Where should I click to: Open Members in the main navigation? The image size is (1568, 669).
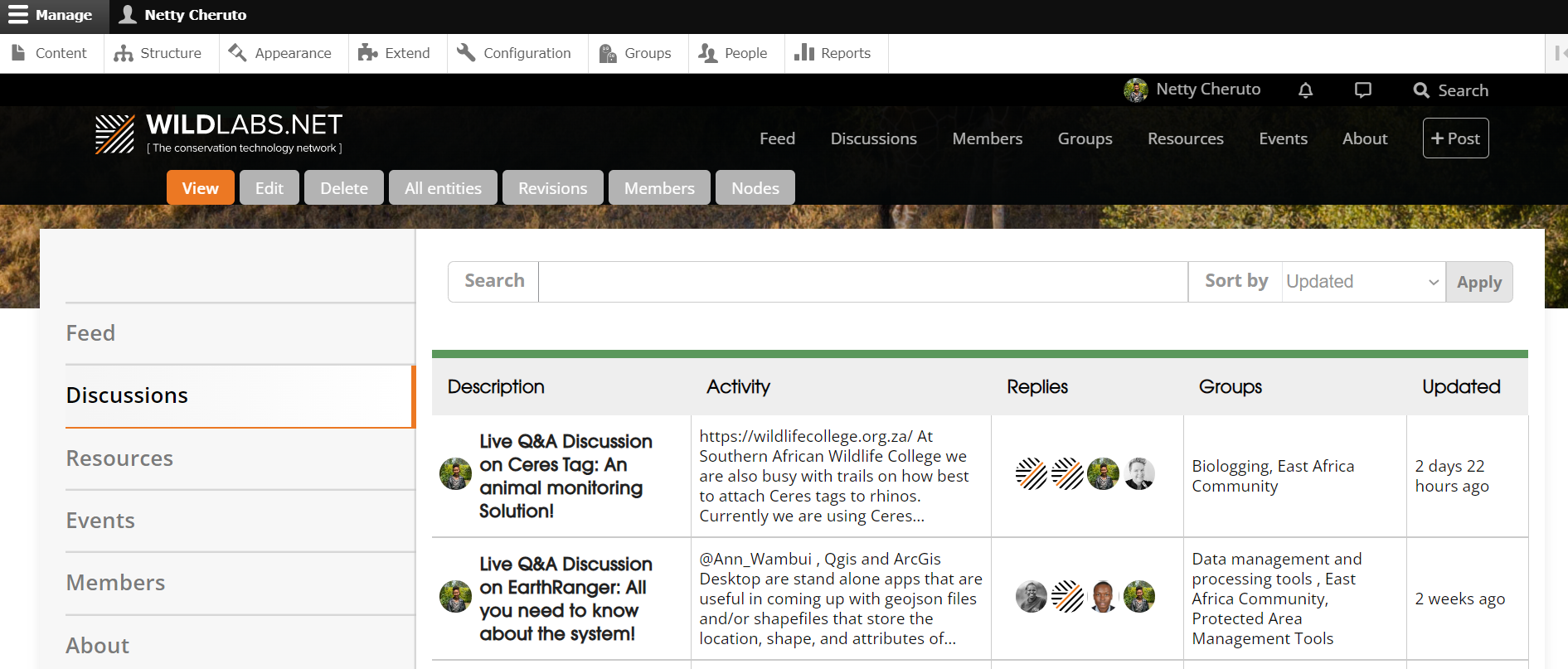(987, 138)
